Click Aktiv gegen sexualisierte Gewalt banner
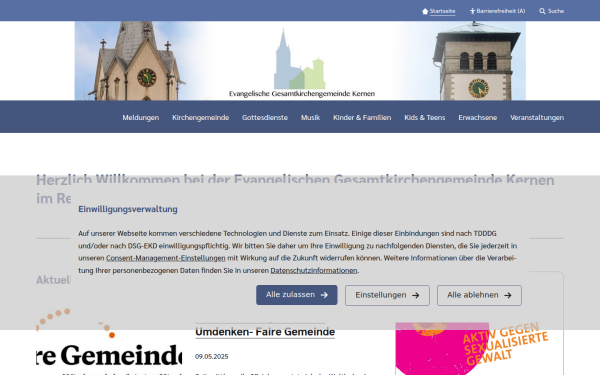This screenshot has height=375, width=600. 472,349
